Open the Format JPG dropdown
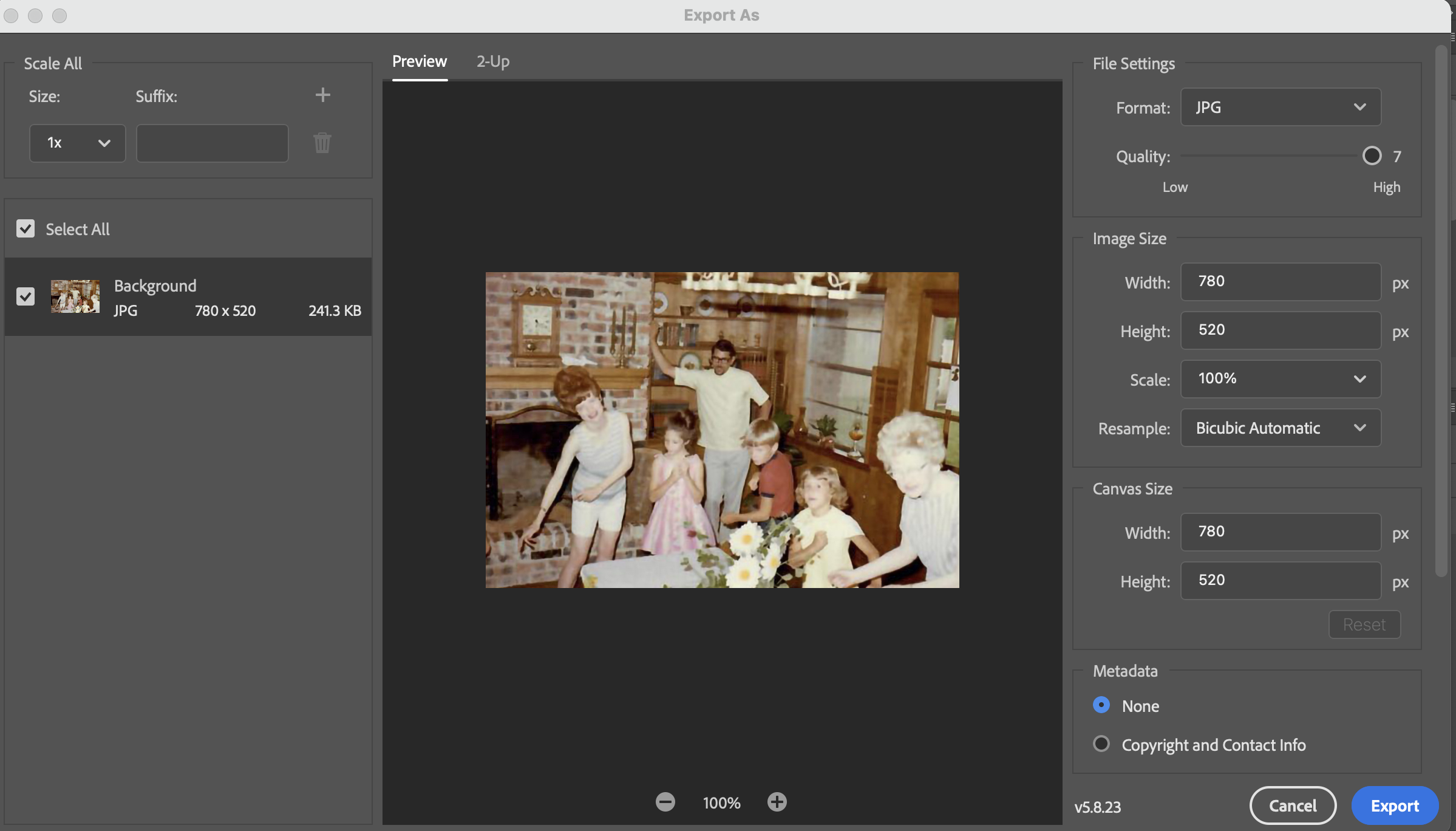 pos(1280,108)
